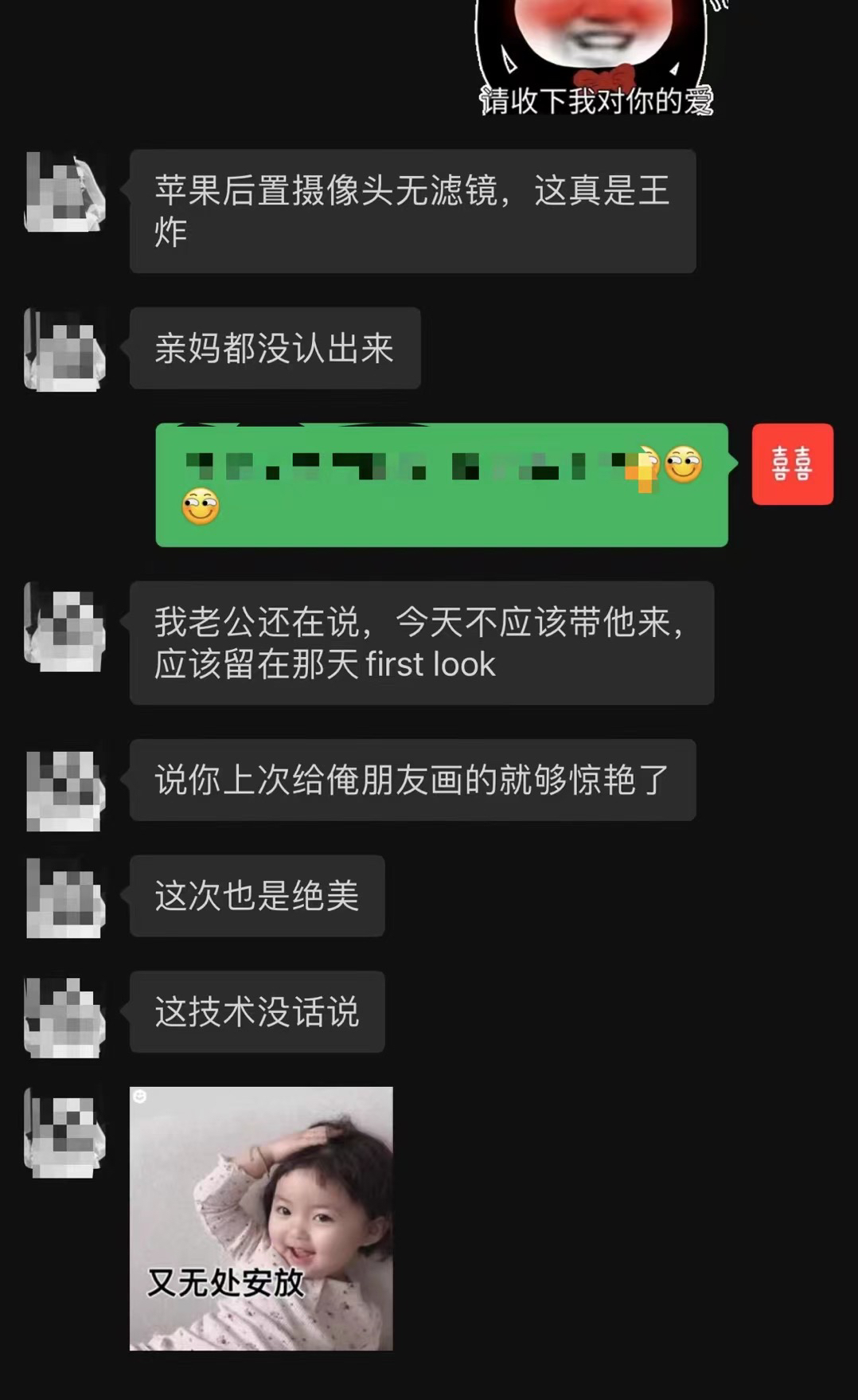Tap avatar next to 亲妈都没认出来
Image resolution: width=858 pixels, height=1400 pixels.
pos(65,350)
